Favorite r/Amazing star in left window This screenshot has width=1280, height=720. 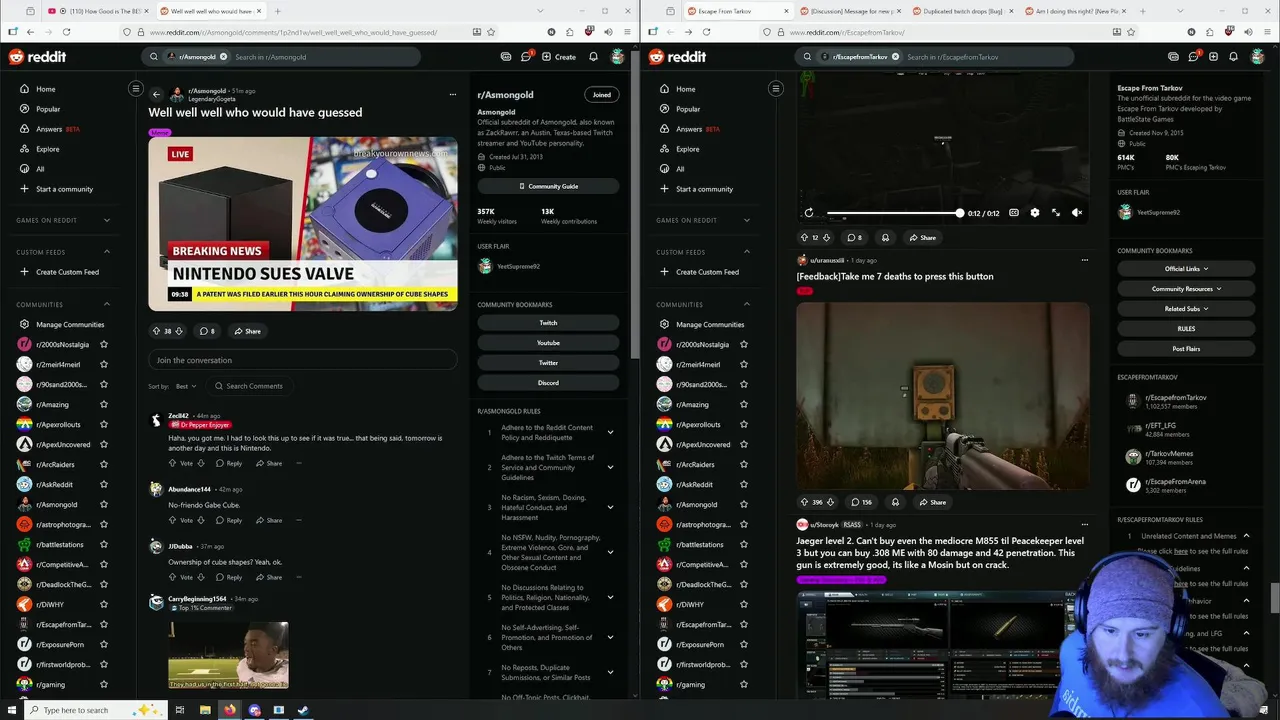point(104,404)
